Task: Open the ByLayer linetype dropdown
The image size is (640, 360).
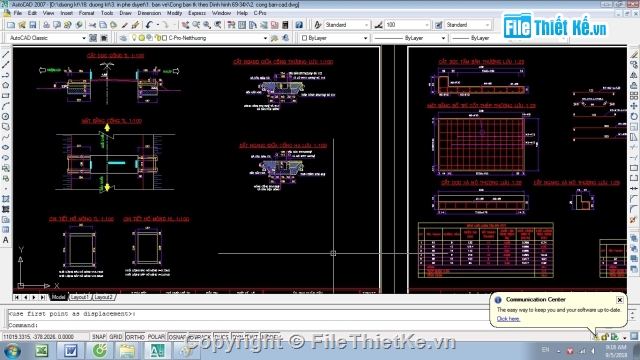Action: 409,38
